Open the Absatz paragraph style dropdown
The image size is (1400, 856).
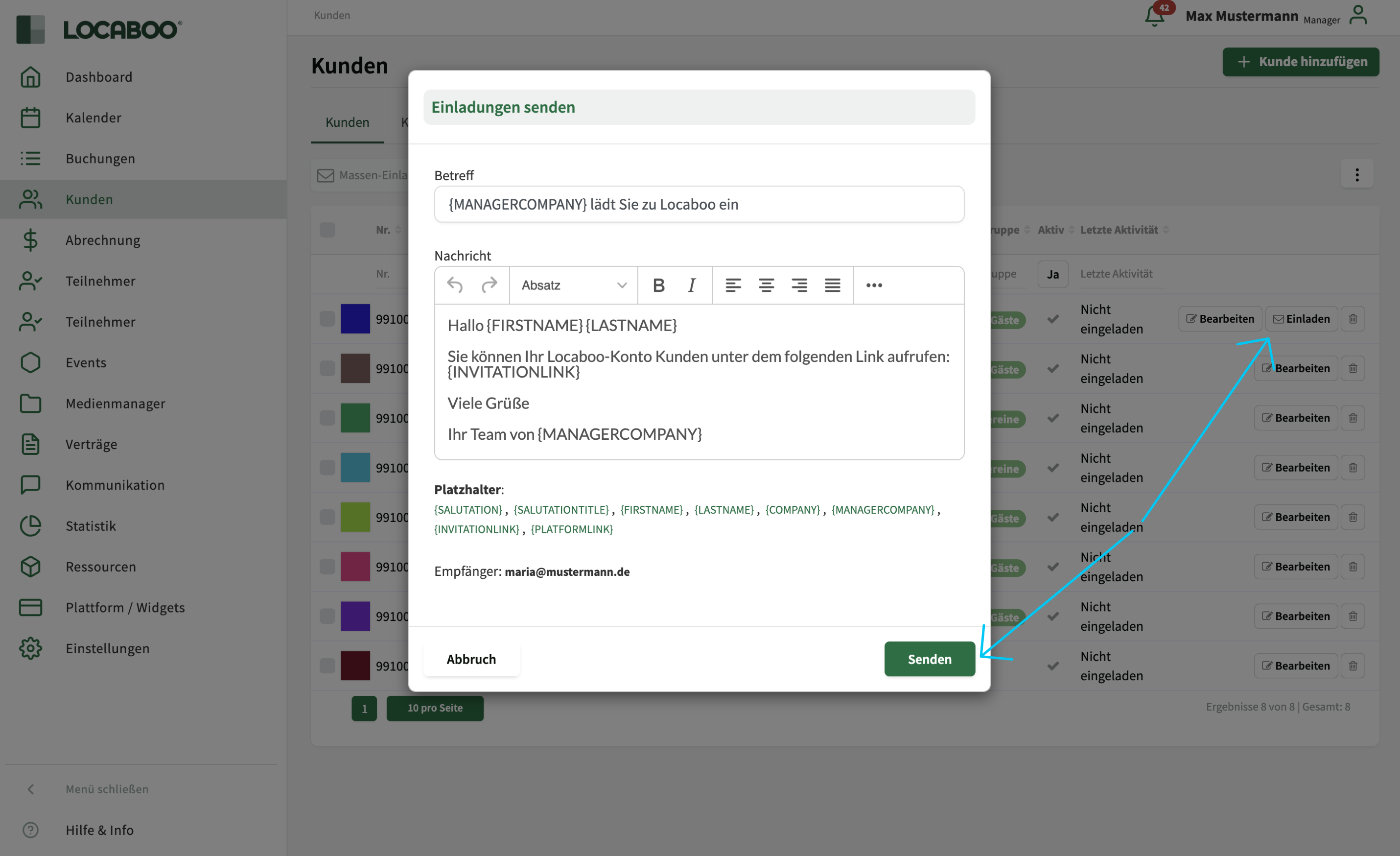(574, 285)
